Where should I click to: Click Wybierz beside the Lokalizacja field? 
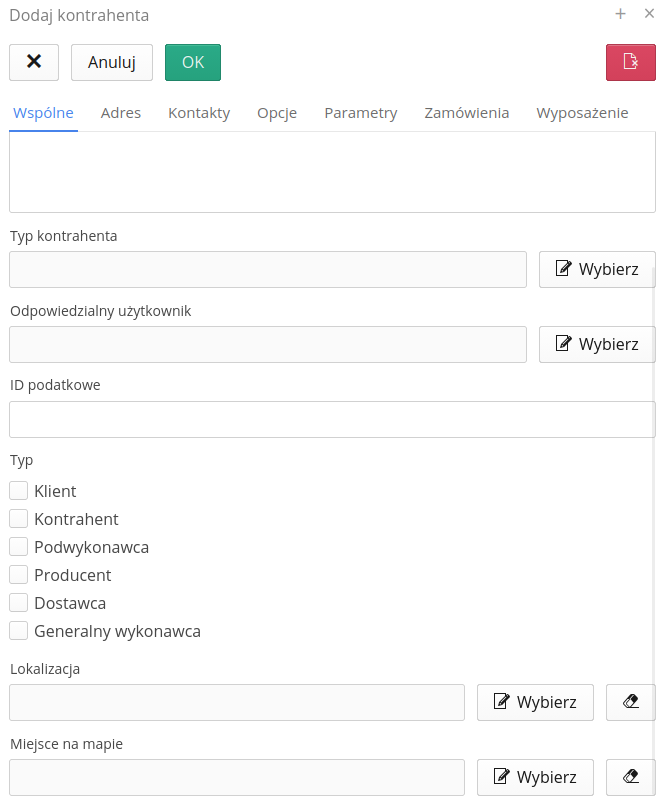point(535,702)
